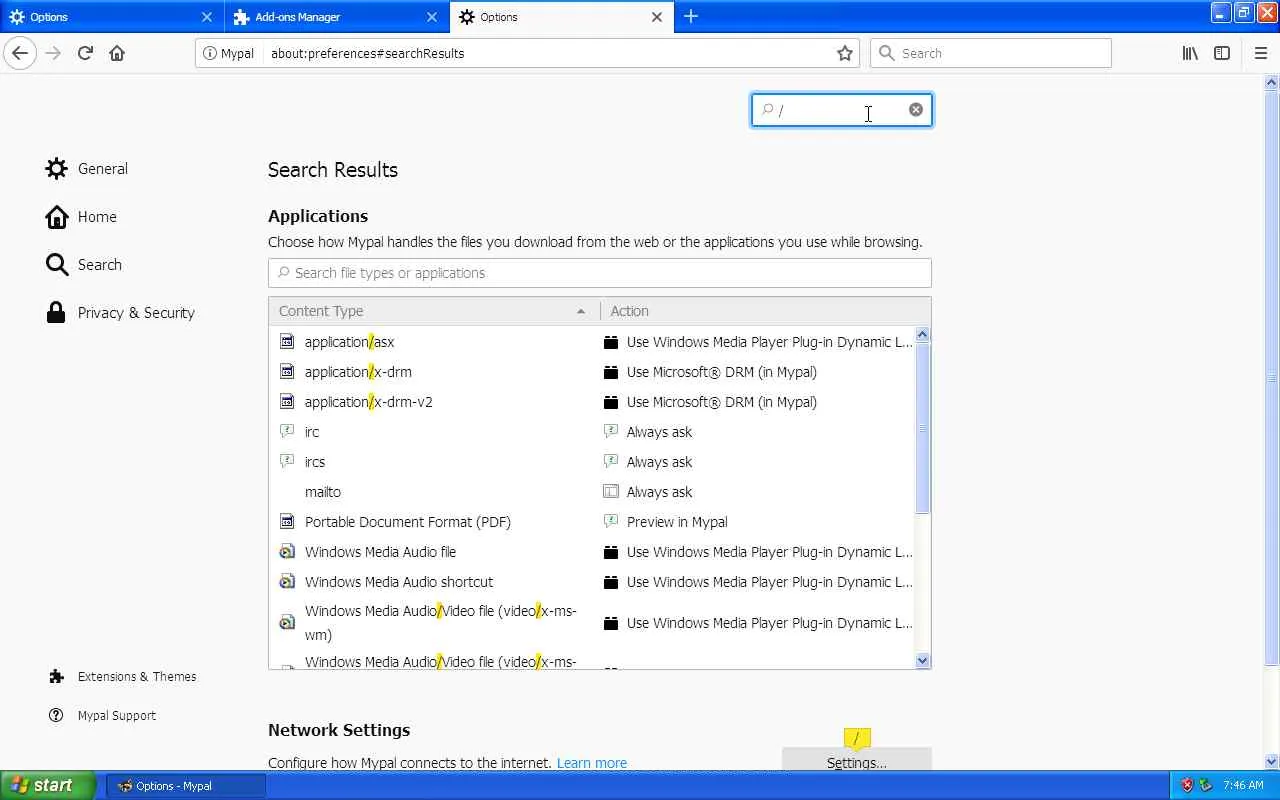Clear the preferences search field
This screenshot has width=1280, height=800.
916,110
